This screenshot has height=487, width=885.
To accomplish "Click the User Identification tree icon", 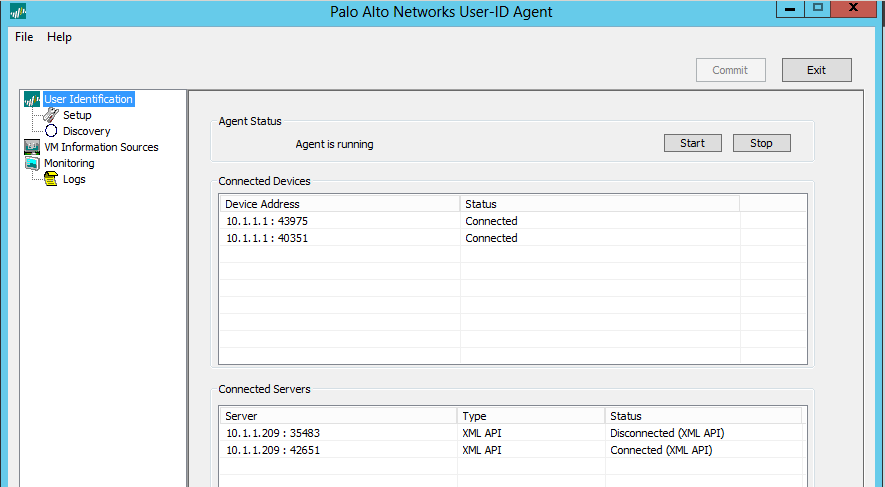I will click(x=31, y=99).
